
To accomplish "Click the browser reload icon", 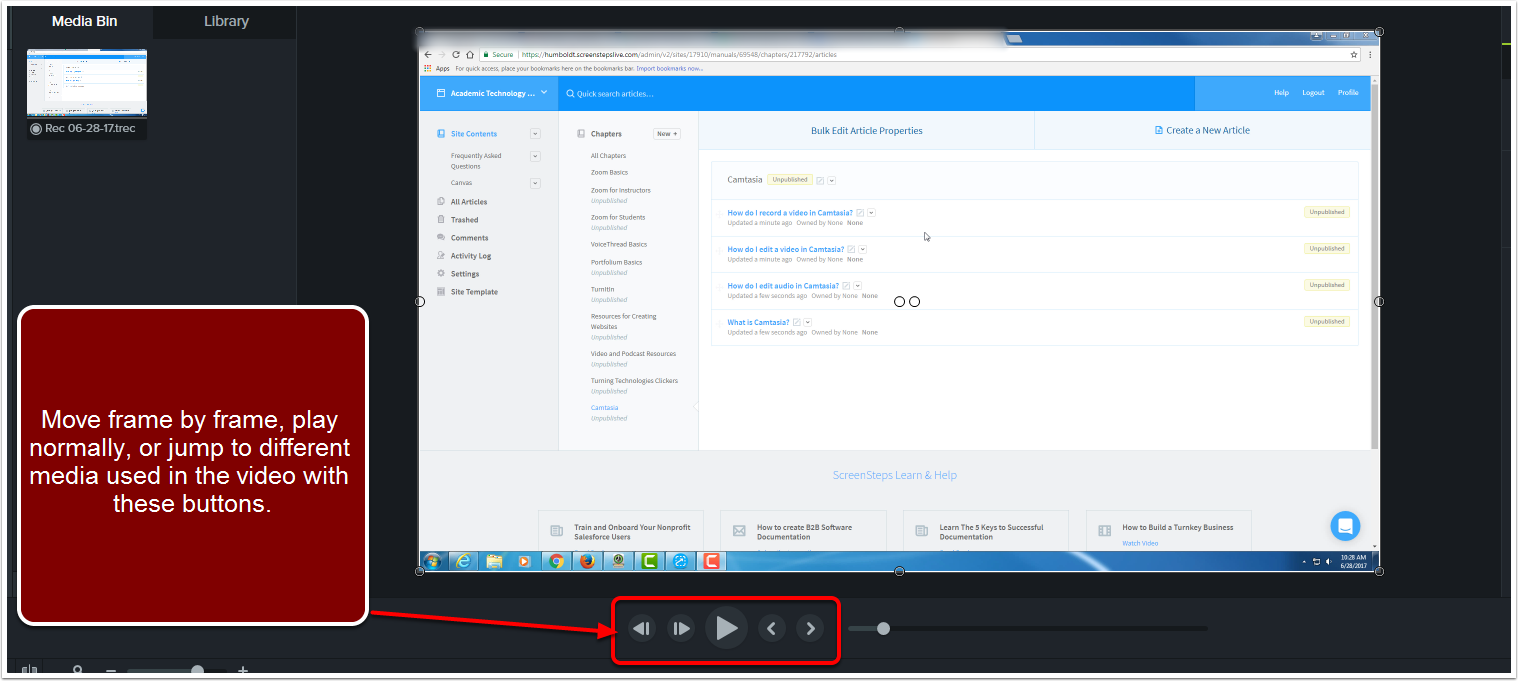I will point(456,55).
